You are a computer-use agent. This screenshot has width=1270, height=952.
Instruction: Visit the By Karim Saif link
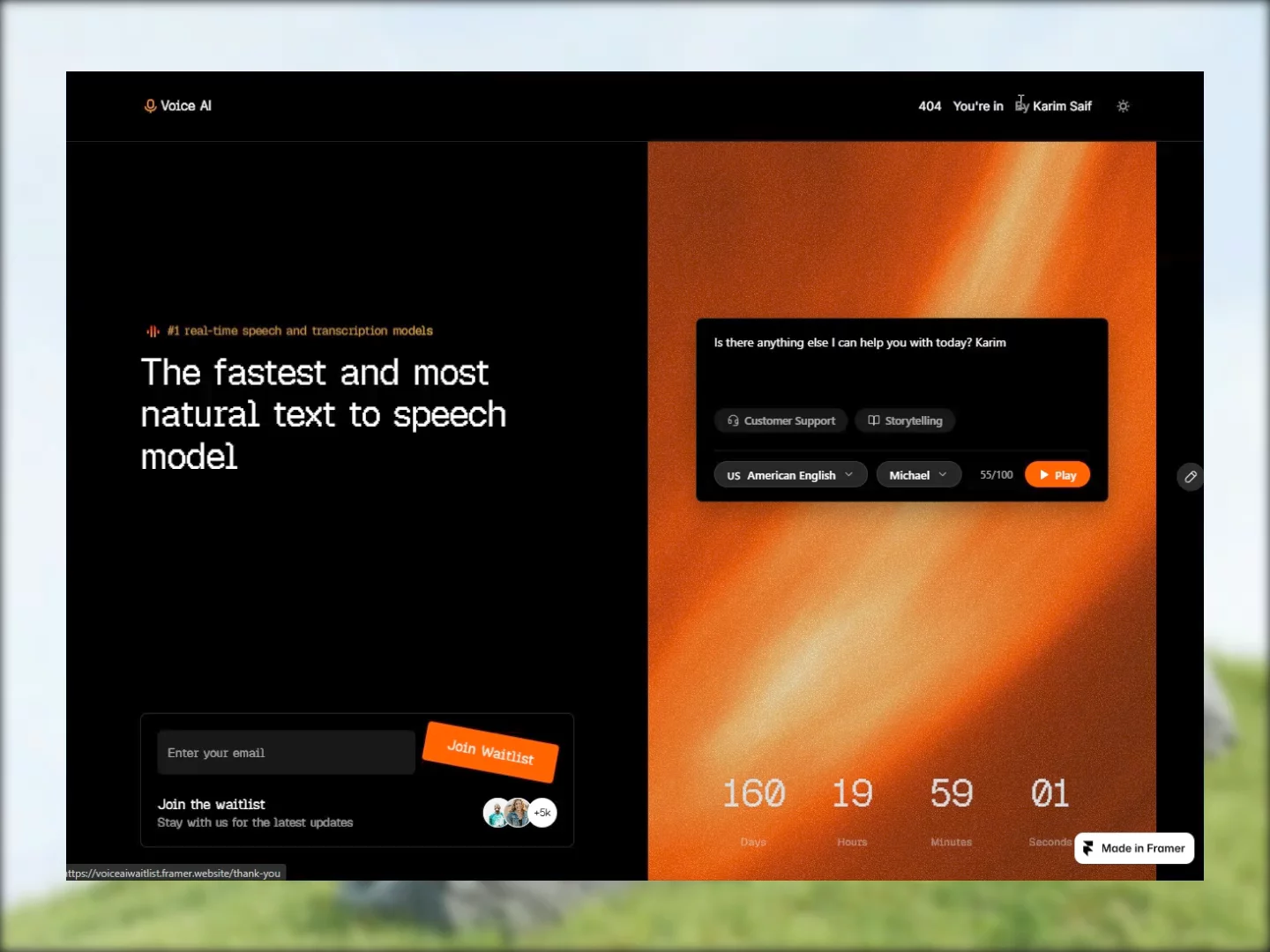[1053, 106]
